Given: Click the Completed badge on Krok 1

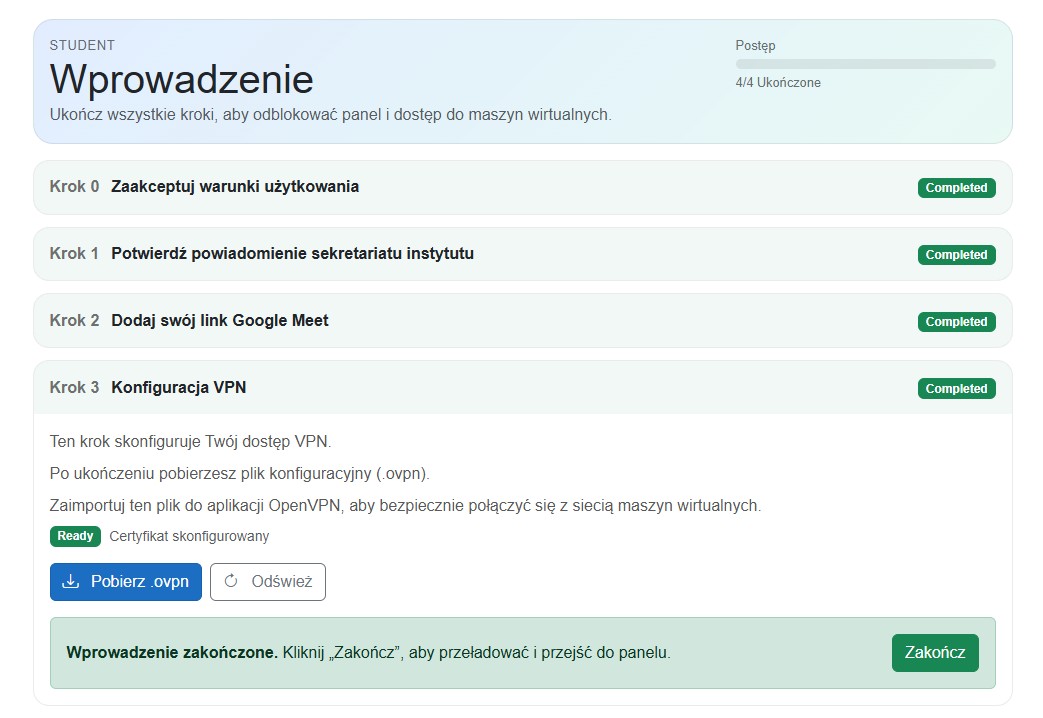Looking at the screenshot, I should point(956,255).
